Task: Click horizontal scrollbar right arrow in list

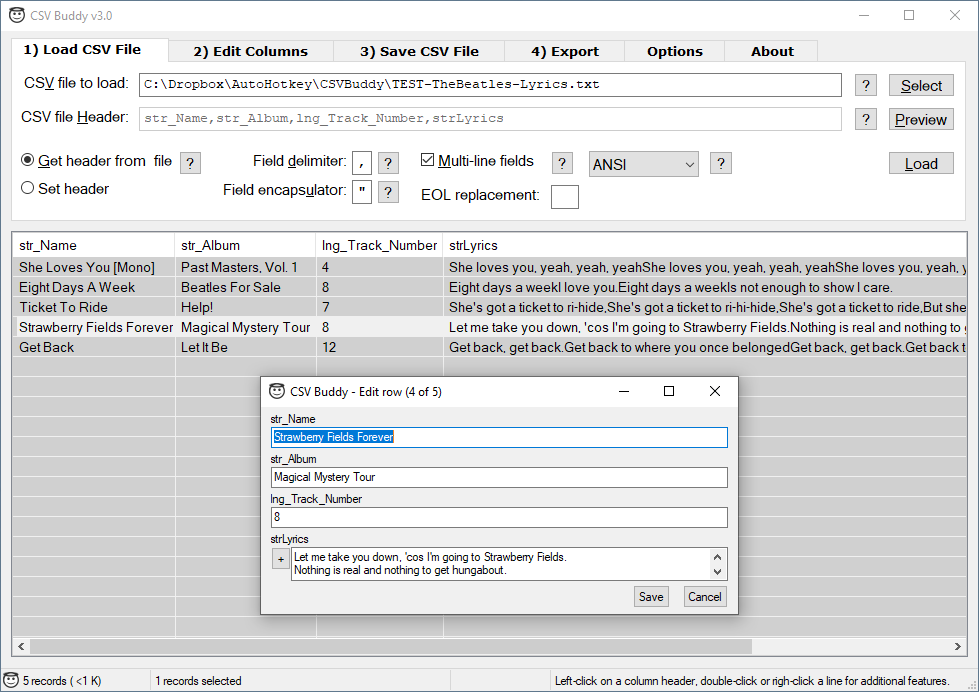Action: point(957,646)
